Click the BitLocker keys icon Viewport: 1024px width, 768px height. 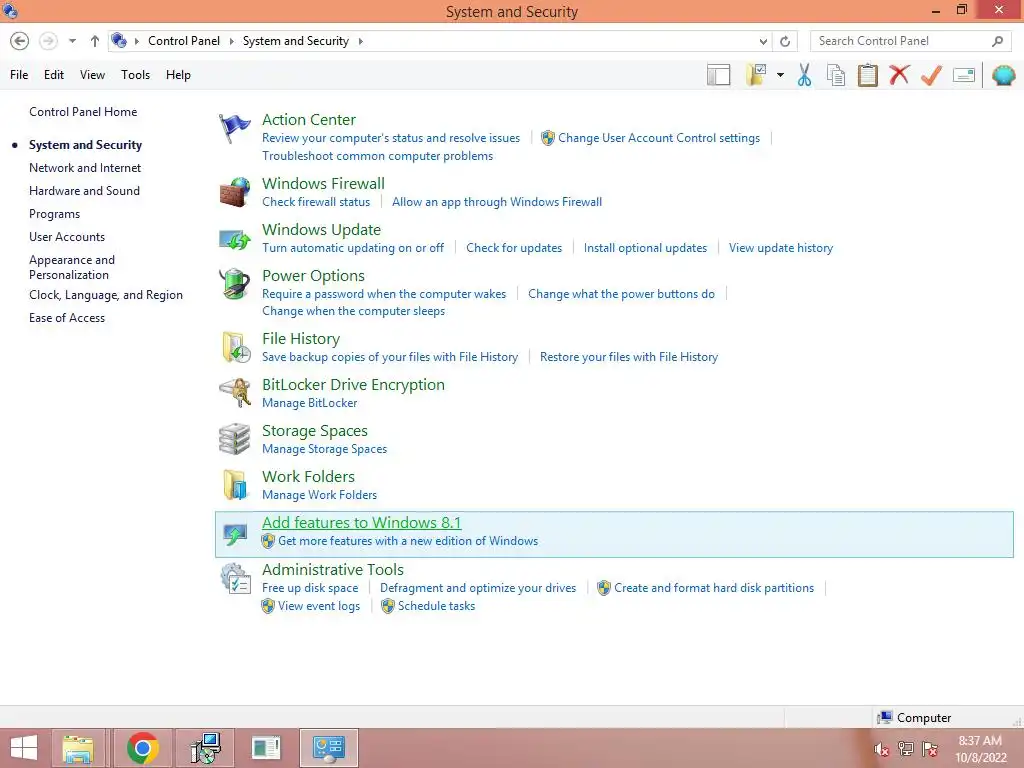(x=235, y=392)
